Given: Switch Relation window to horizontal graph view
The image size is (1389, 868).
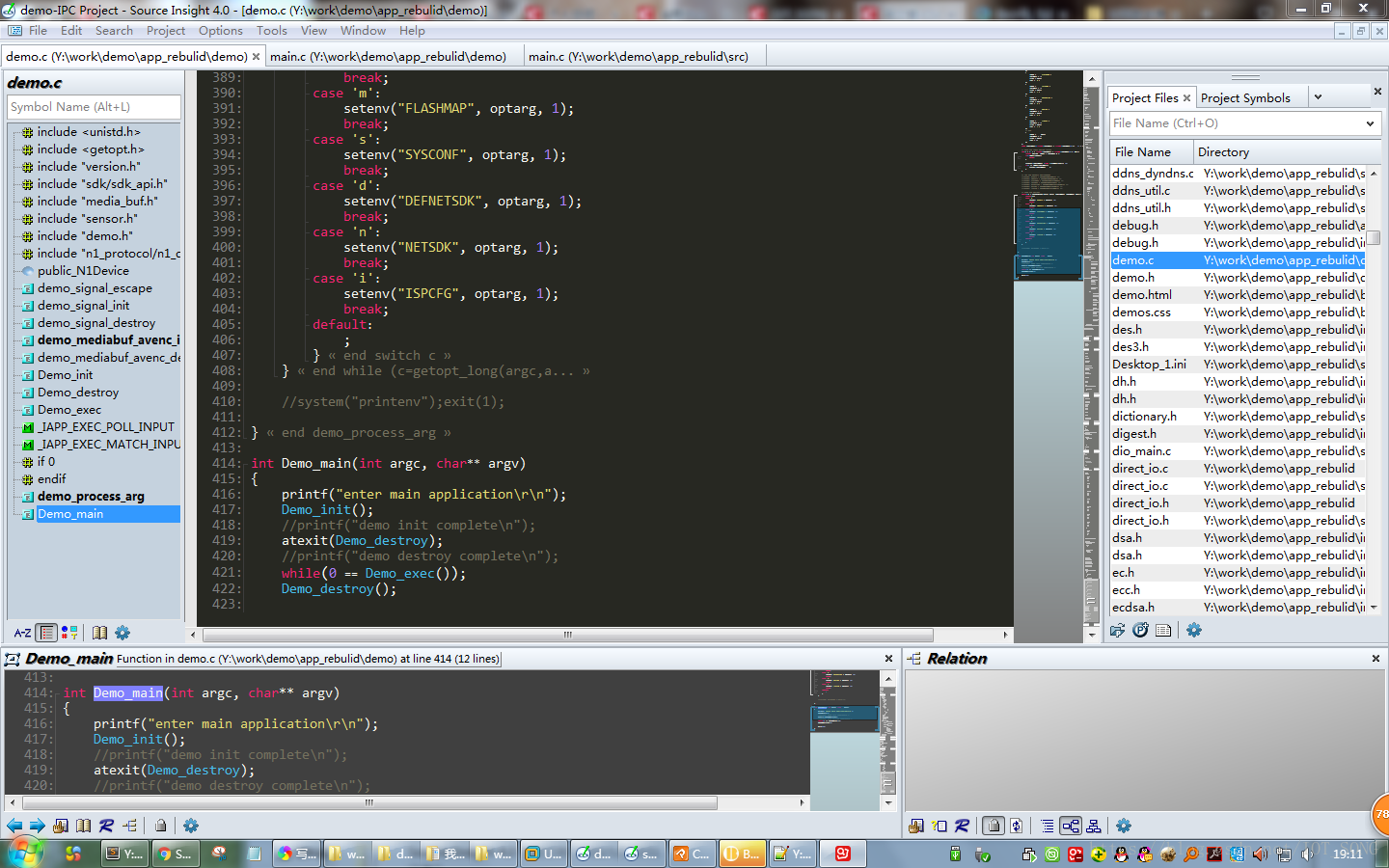Looking at the screenshot, I should 1071,826.
